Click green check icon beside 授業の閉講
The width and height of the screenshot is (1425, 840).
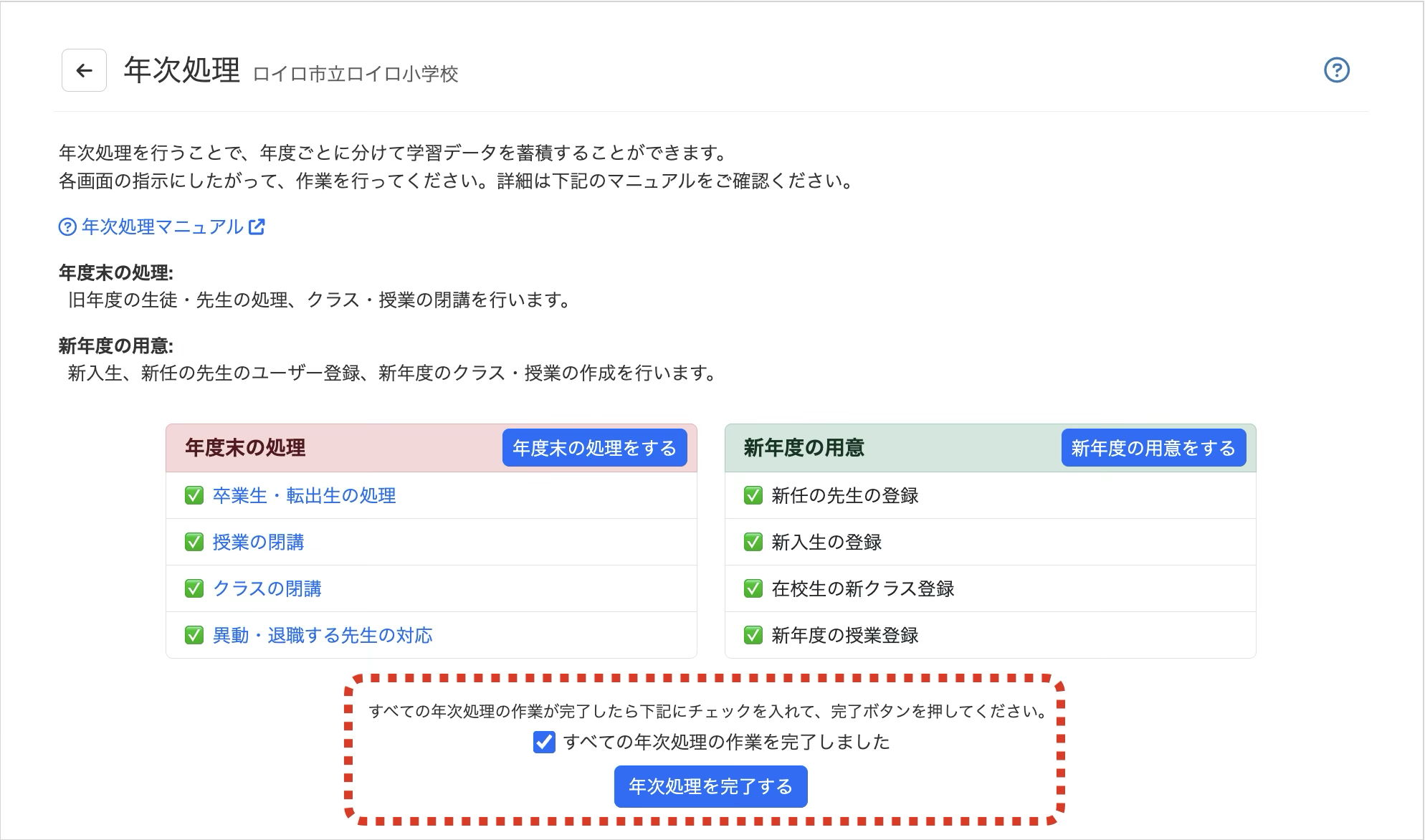click(x=194, y=543)
